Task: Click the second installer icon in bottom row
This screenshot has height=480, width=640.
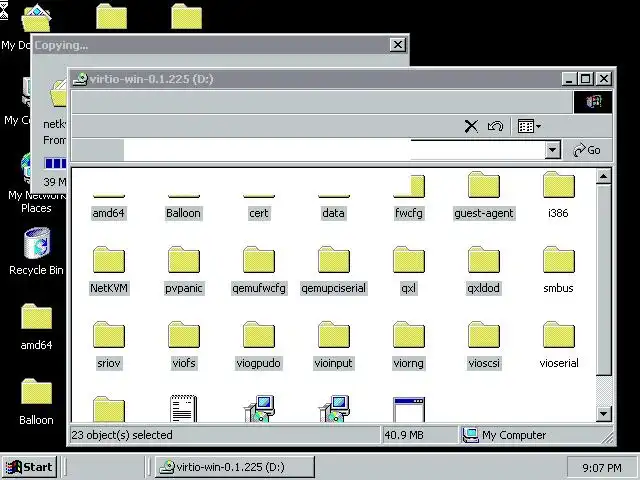Action: pos(334,409)
